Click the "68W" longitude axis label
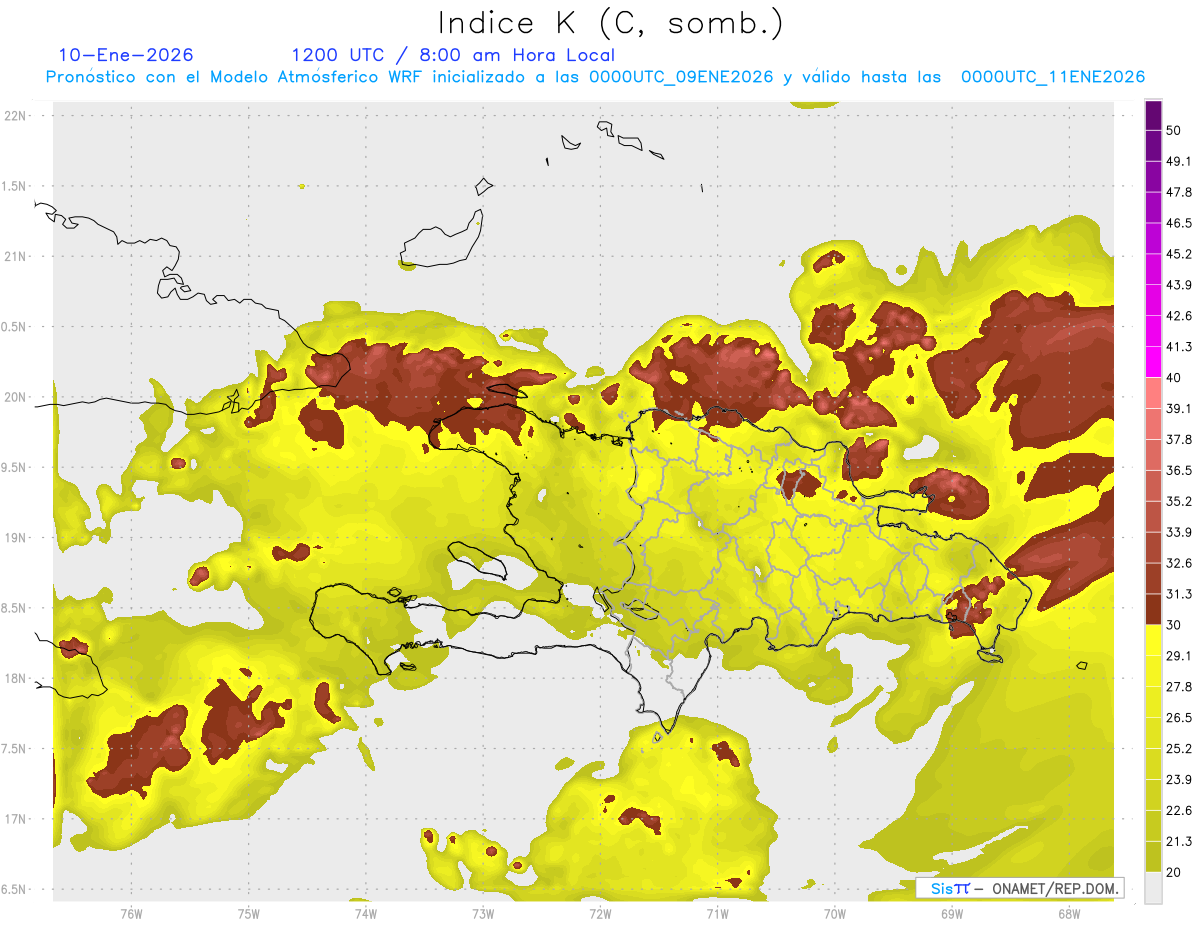 pos(1068,914)
